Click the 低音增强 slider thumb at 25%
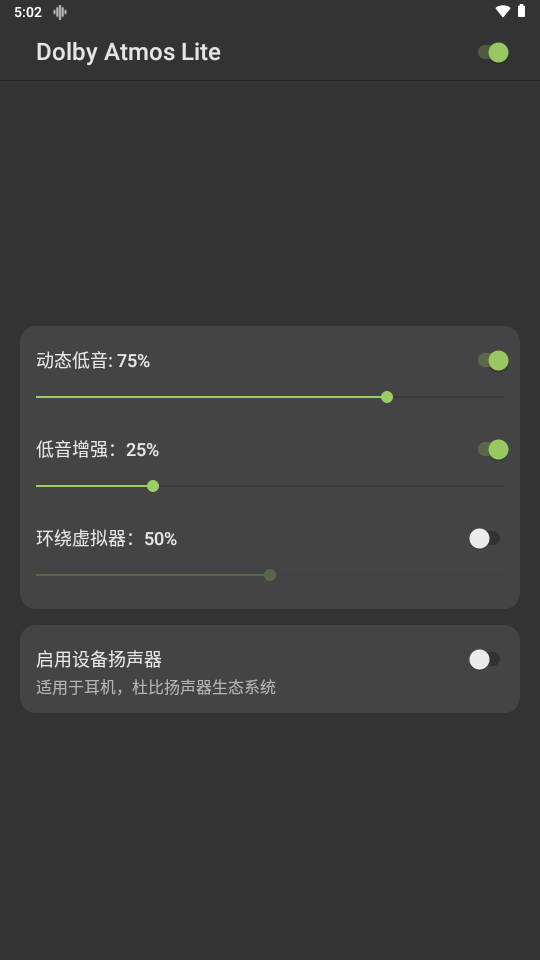The width and height of the screenshot is (540, 960). 153,486
